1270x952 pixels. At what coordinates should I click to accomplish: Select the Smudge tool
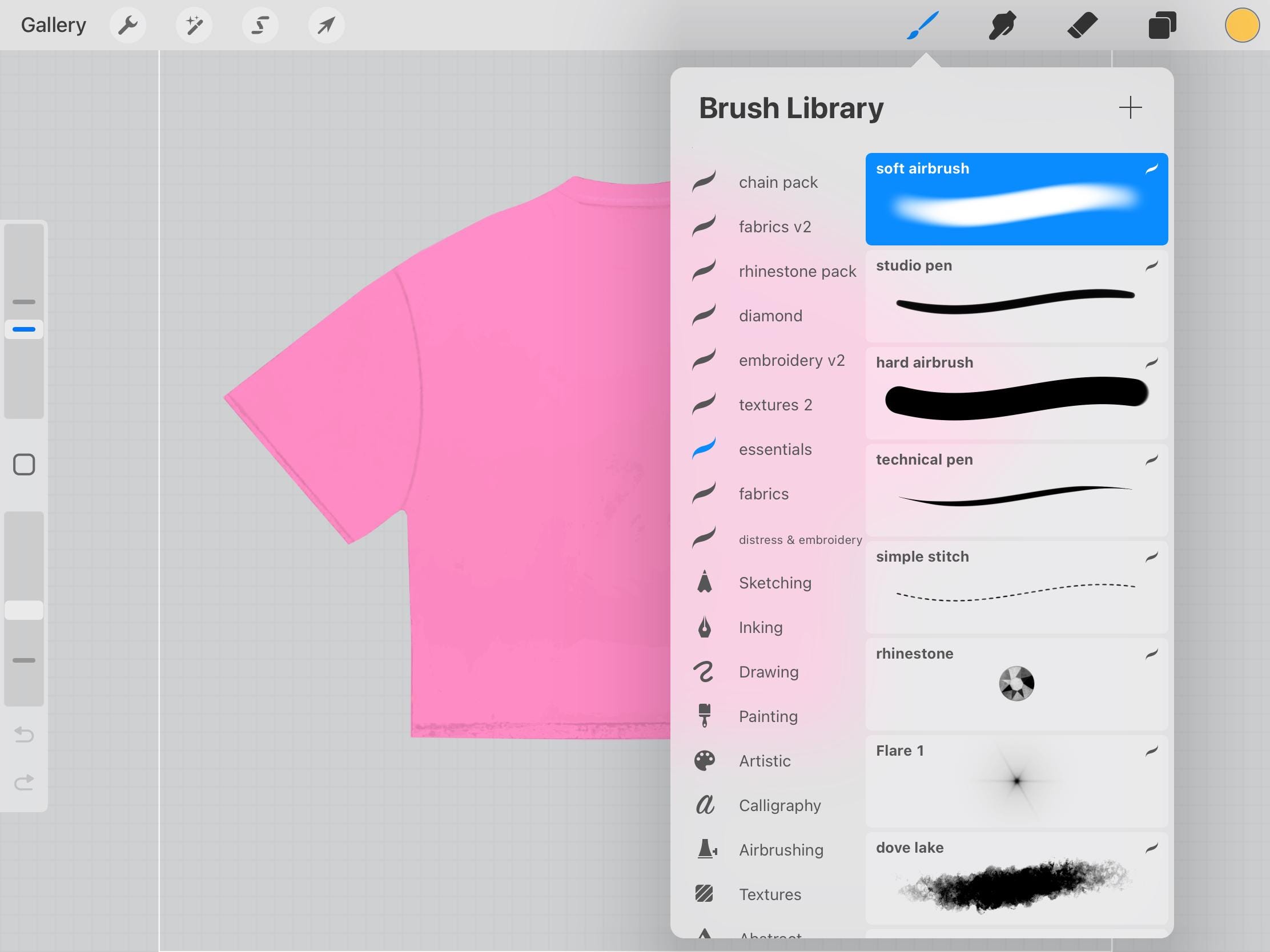pos(1002,25)
